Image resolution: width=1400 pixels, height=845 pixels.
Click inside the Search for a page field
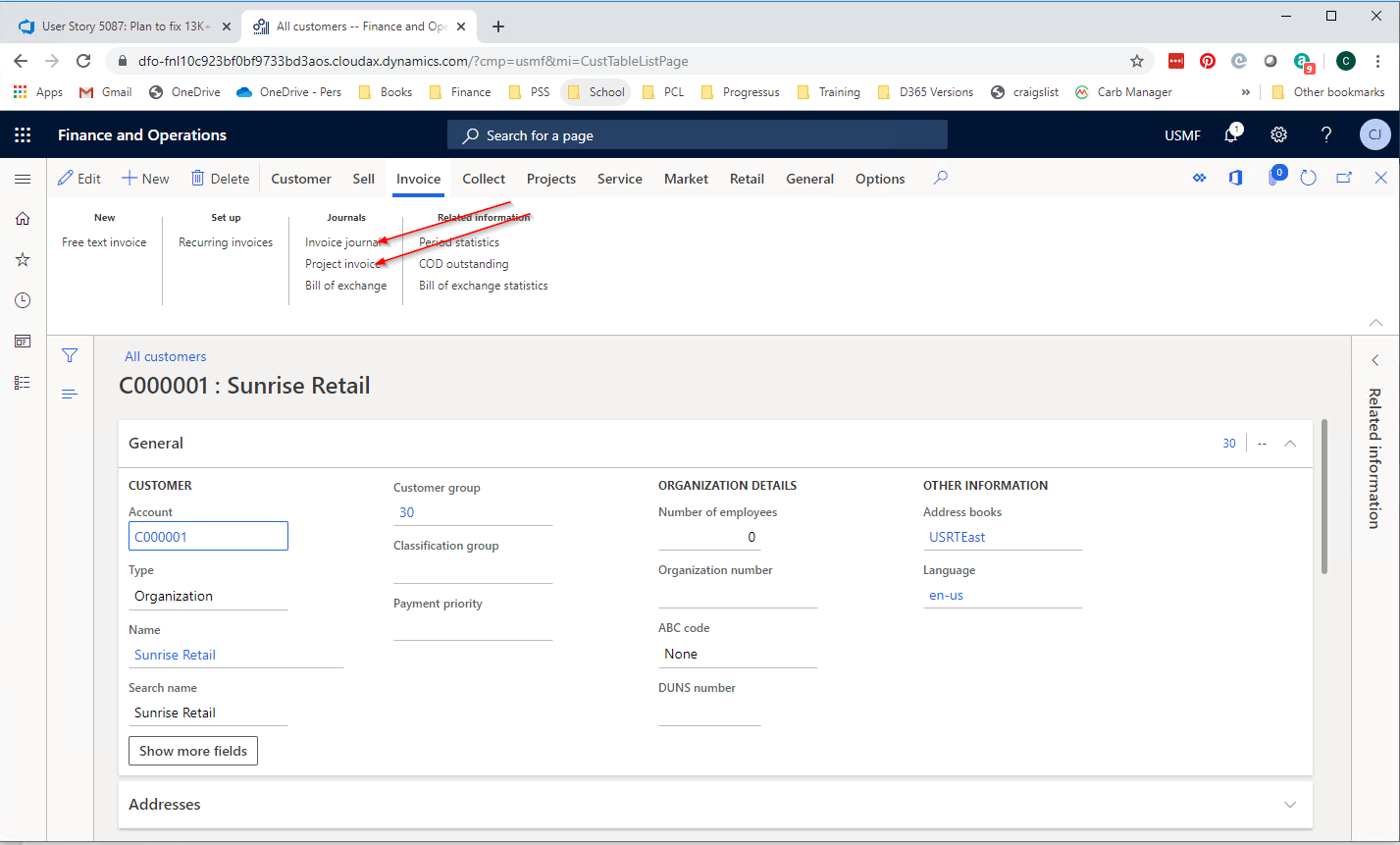coord(697,134)
